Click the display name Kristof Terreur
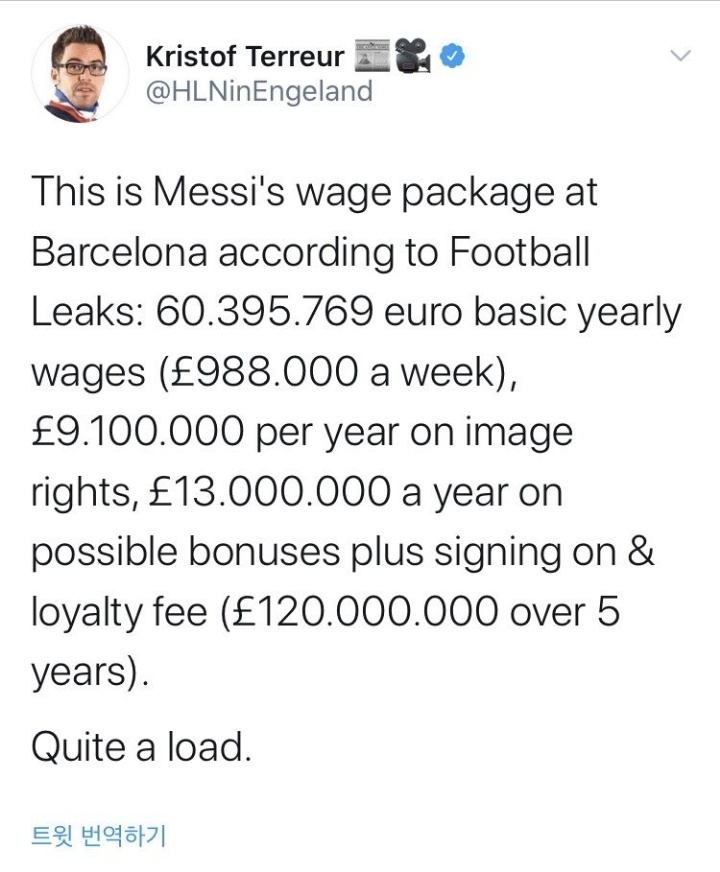720x872 pixels. click(245, 57)
